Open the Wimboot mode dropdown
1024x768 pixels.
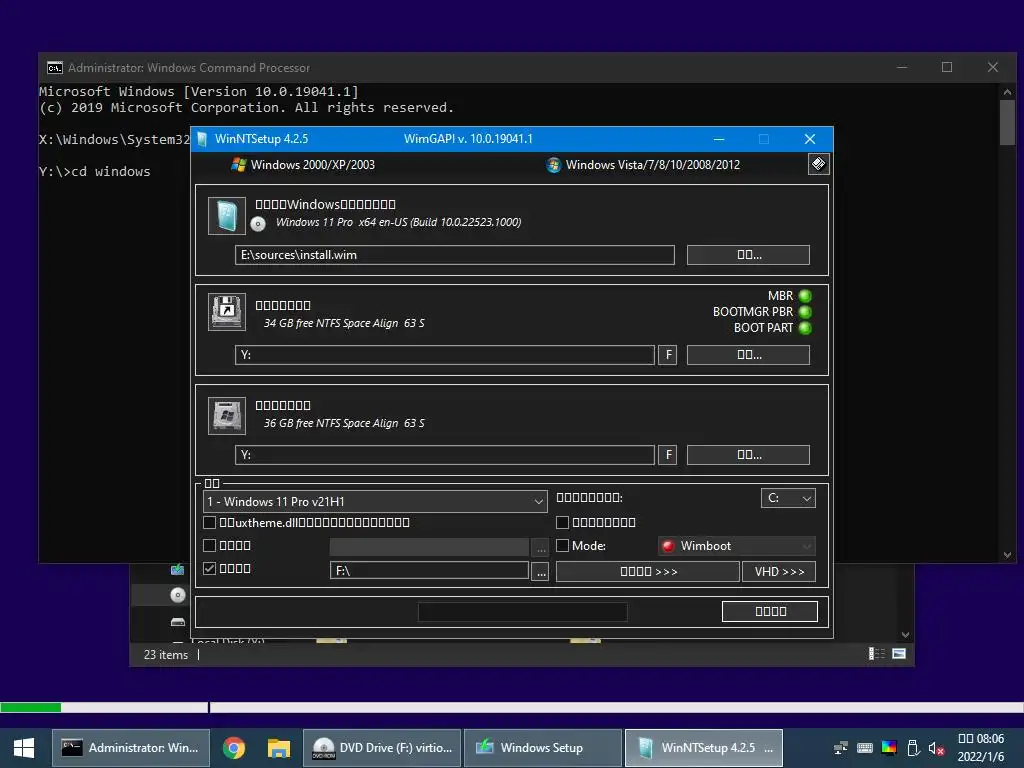[x=737, y=546]
